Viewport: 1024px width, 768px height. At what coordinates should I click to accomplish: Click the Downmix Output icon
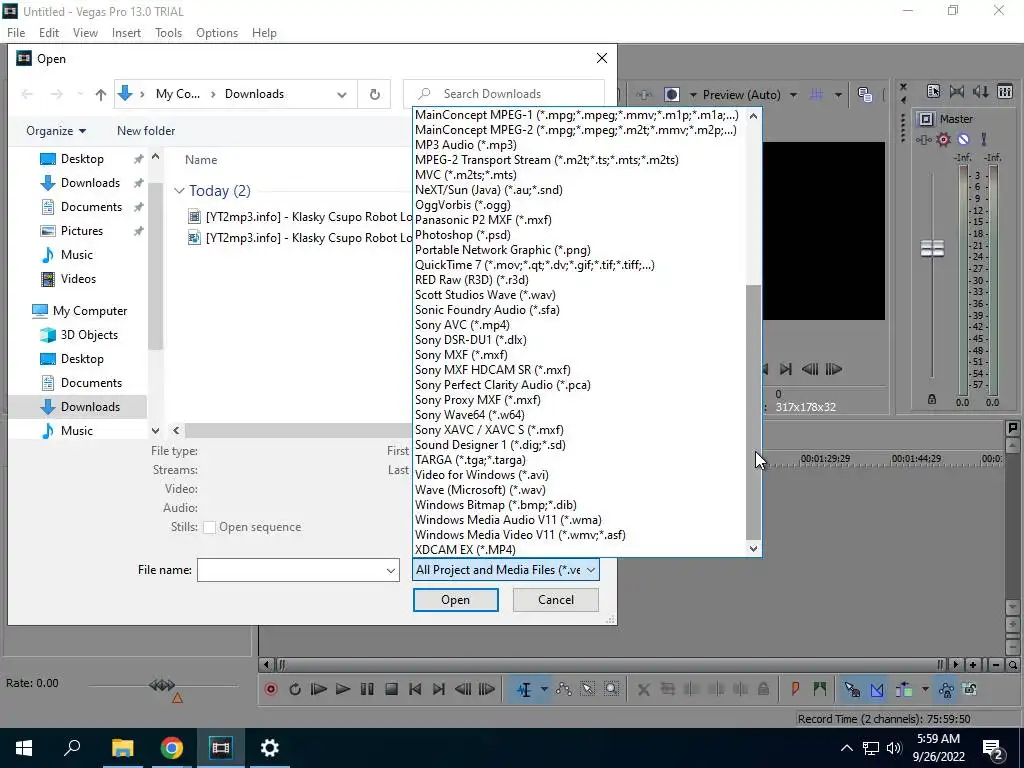coord(957,91)
